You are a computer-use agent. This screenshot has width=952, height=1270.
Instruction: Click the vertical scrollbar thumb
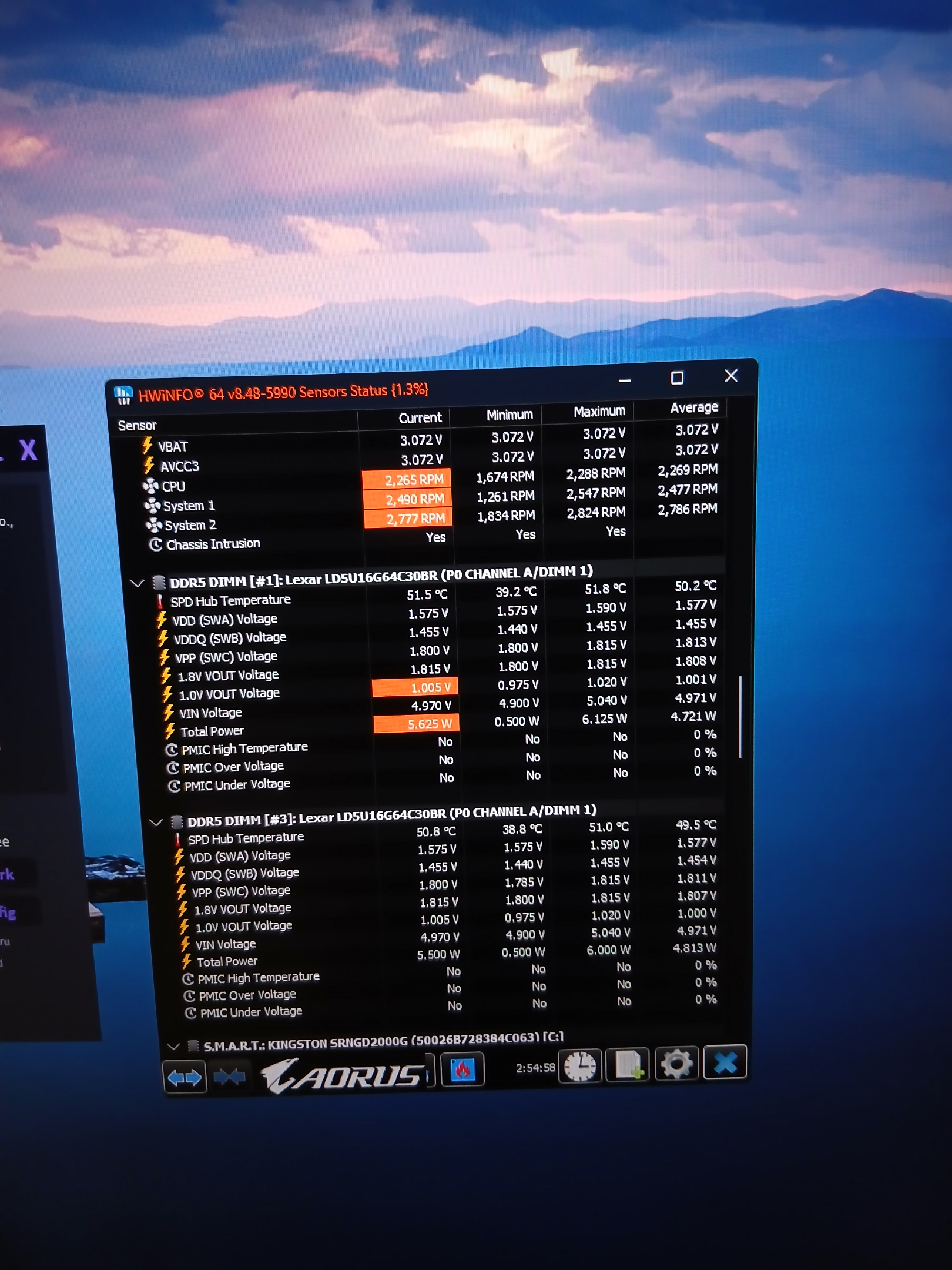(x=740, y=717)
